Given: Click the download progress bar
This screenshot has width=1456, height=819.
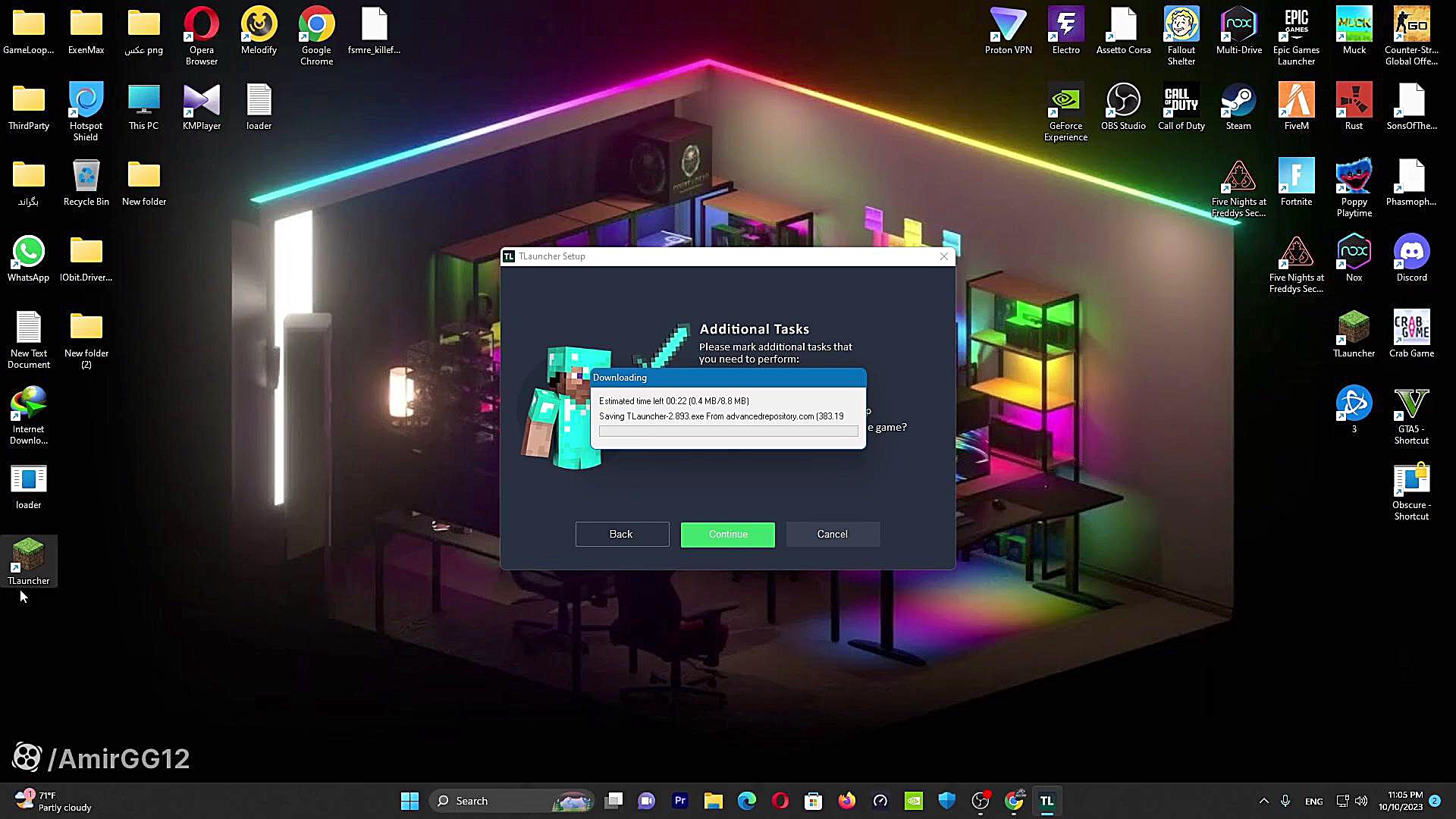Looking at the screenshot, I should coord(728,431).
